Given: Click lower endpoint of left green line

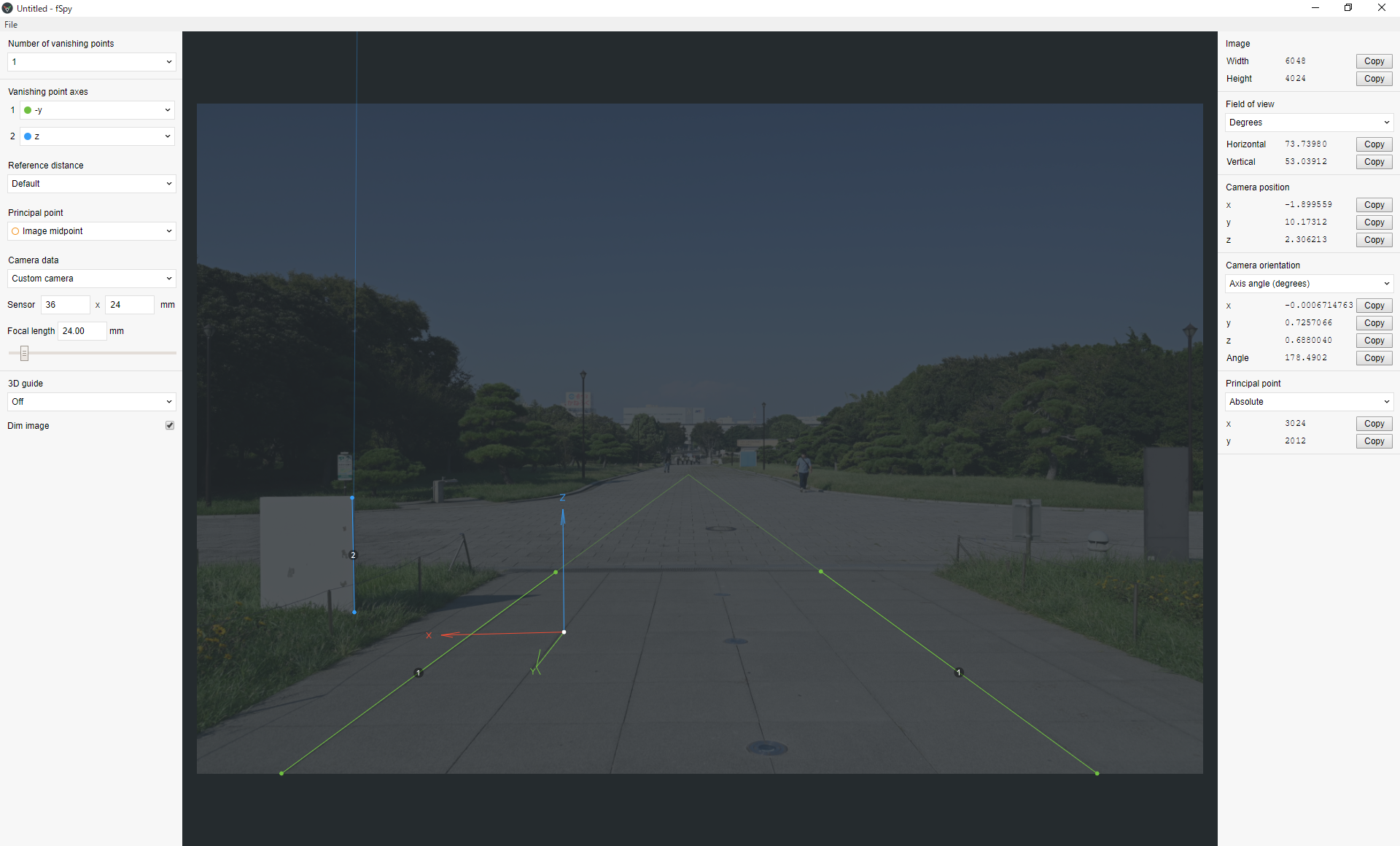Looking at the screenshot, I should click(281, 773).
